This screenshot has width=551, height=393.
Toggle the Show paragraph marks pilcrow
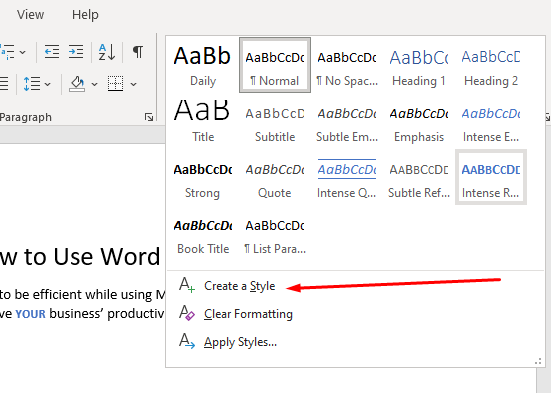point(138,52)
